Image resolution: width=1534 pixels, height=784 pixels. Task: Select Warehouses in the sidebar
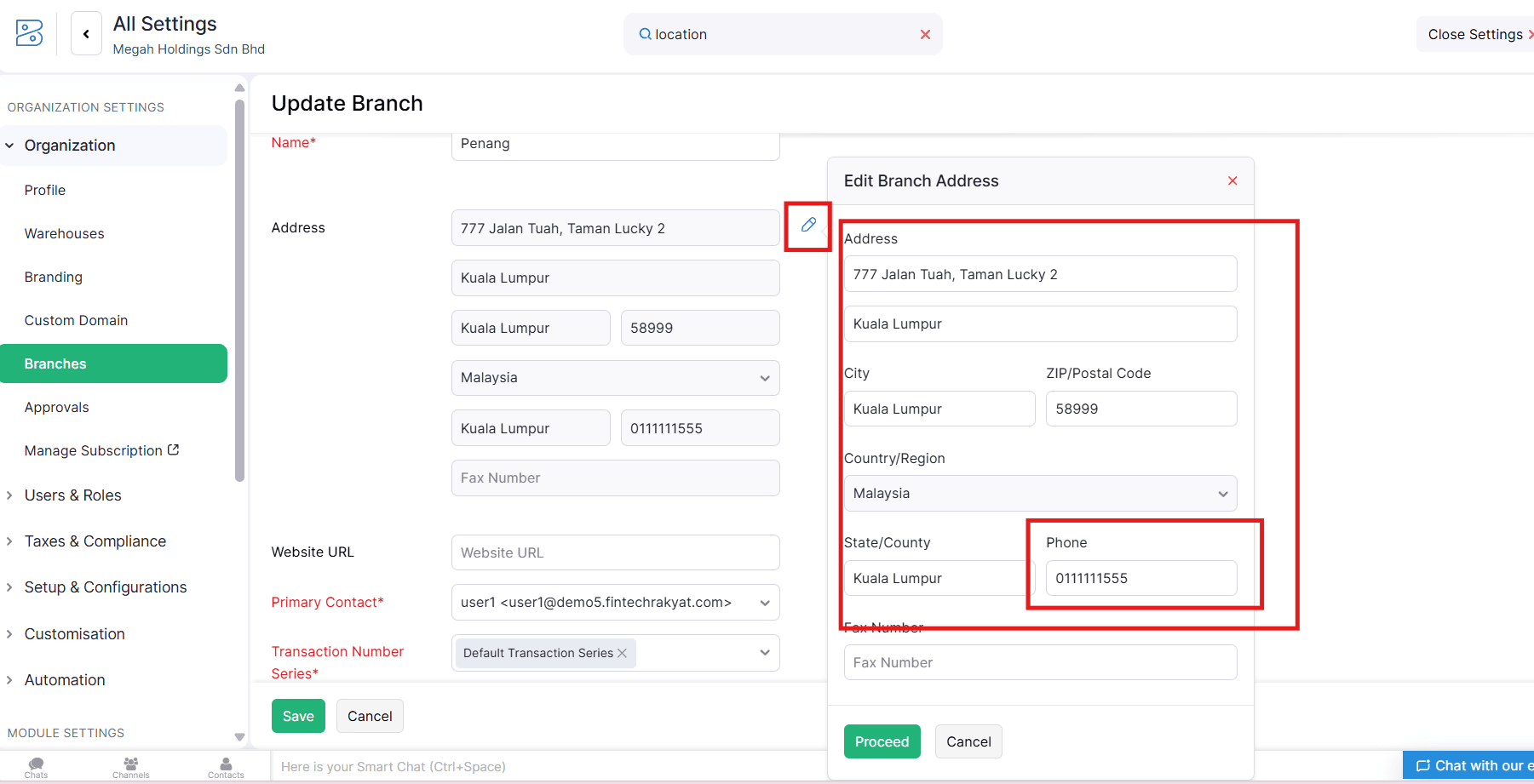coord(64,233)
